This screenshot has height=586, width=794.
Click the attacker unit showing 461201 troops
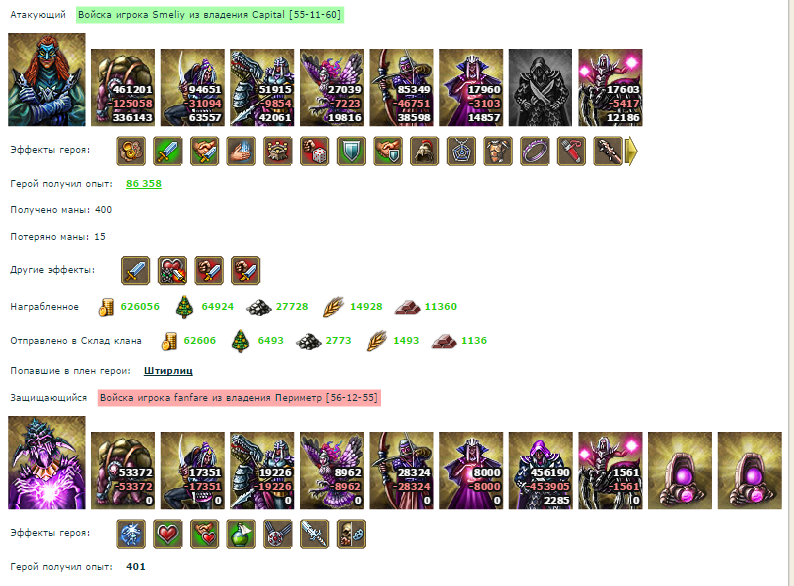click(123, 88)
